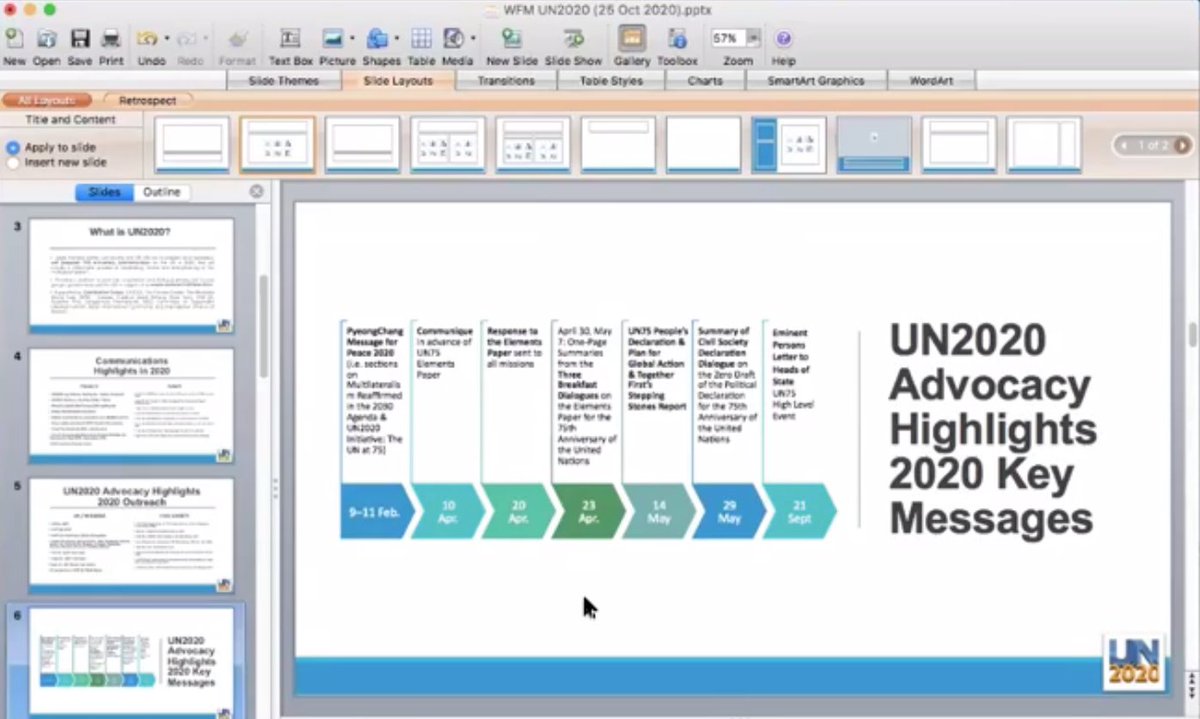The image size is (1200, 719).
Task: Open the Shapes dropdown arrow
Action: coord(397,39)
